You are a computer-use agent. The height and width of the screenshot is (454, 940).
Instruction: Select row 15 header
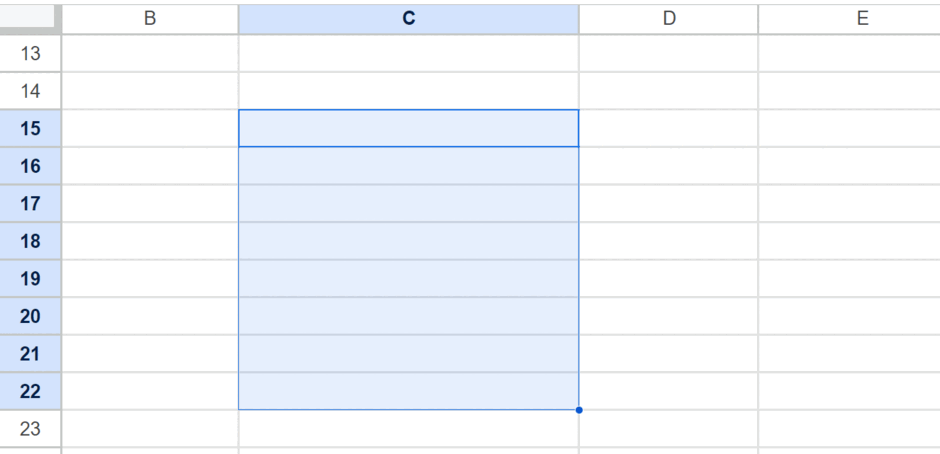[30, 128]
